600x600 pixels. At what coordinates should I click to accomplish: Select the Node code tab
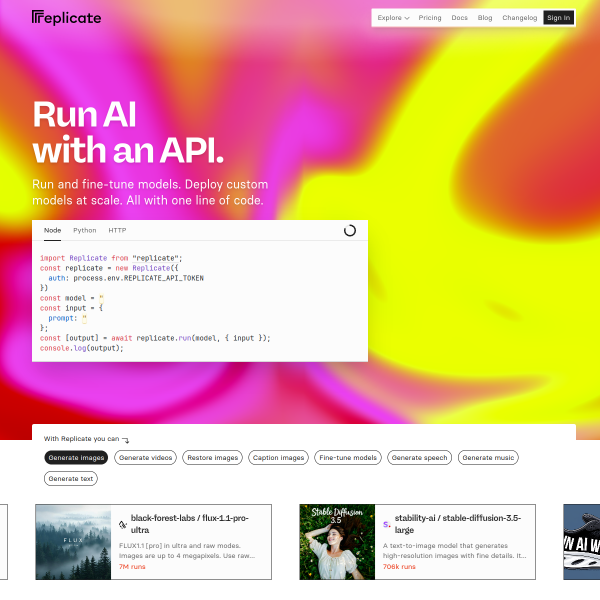[52, 230]
